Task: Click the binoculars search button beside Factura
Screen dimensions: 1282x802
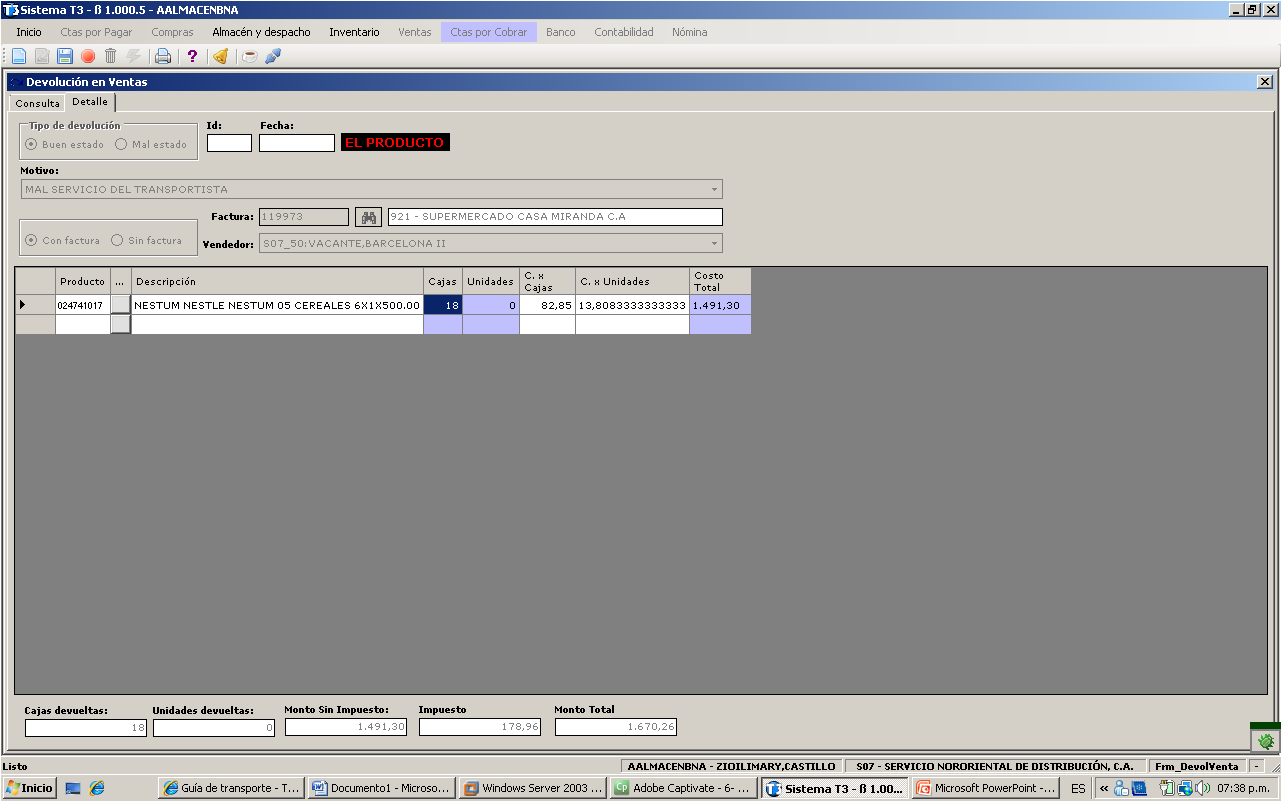Action: click(368, 217)
